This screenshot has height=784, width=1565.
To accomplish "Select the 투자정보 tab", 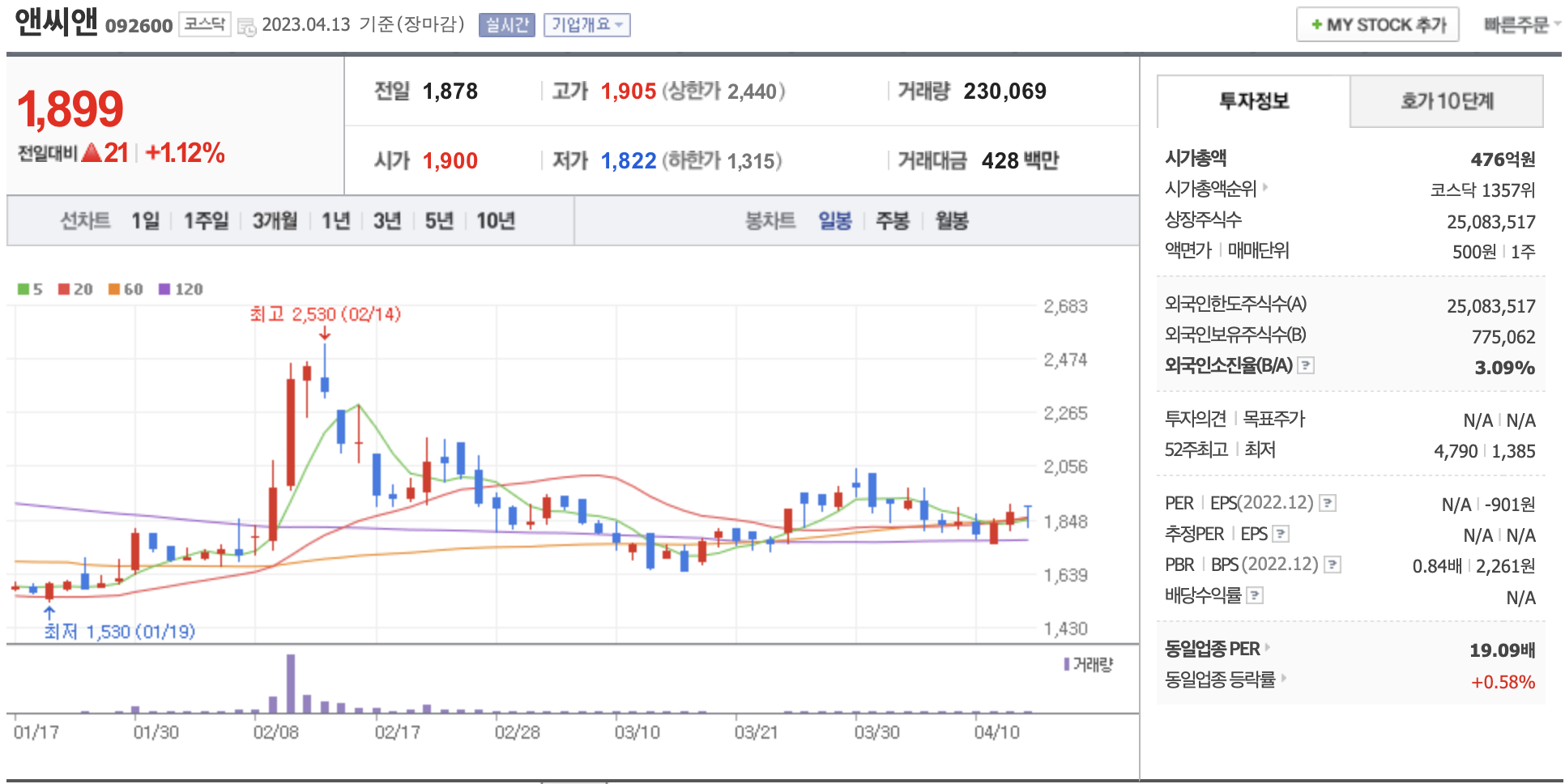I will (1254, 101).
